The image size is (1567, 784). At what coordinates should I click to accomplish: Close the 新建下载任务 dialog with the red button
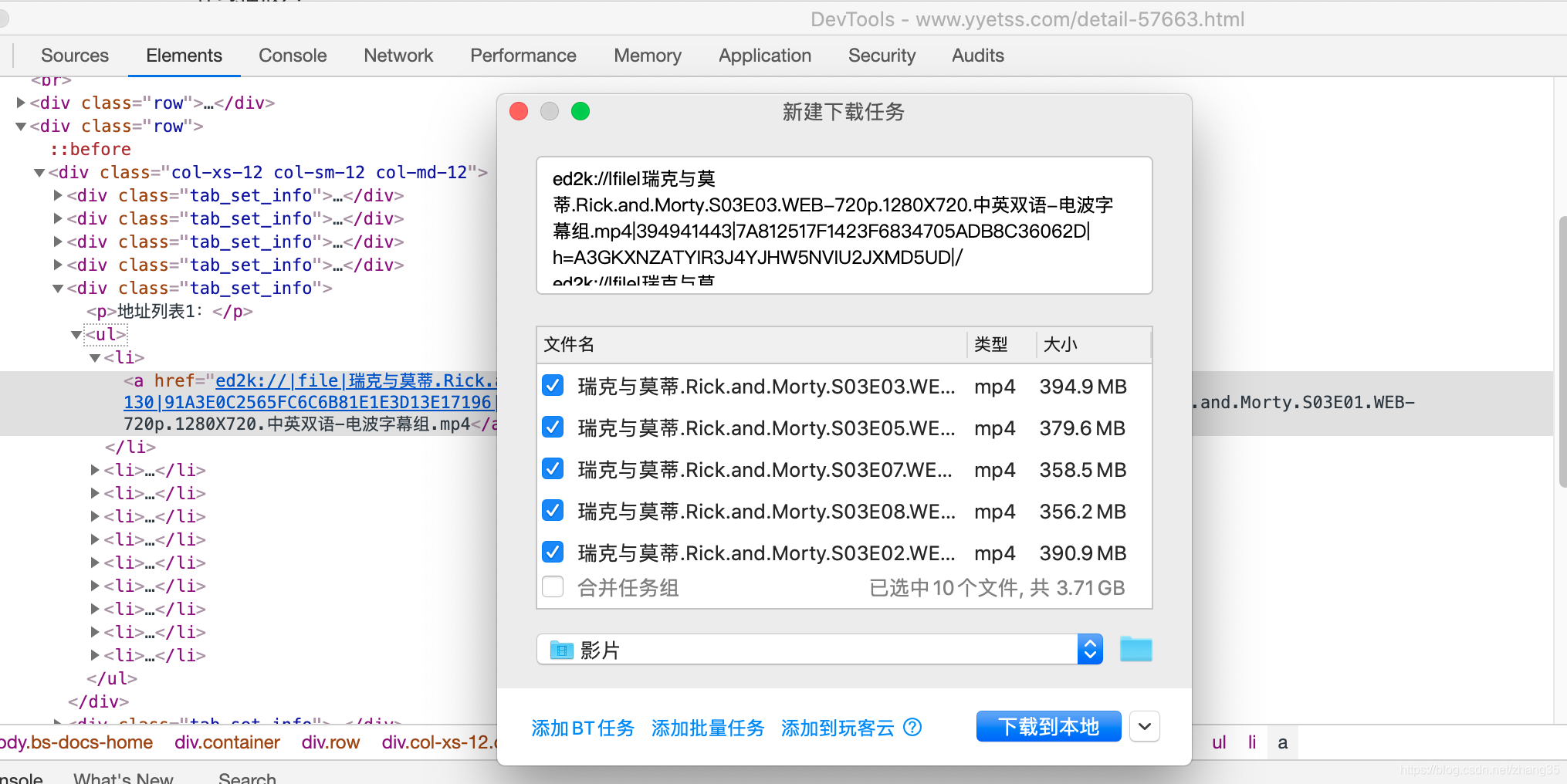pyautogui.click(x=519, y=111)
